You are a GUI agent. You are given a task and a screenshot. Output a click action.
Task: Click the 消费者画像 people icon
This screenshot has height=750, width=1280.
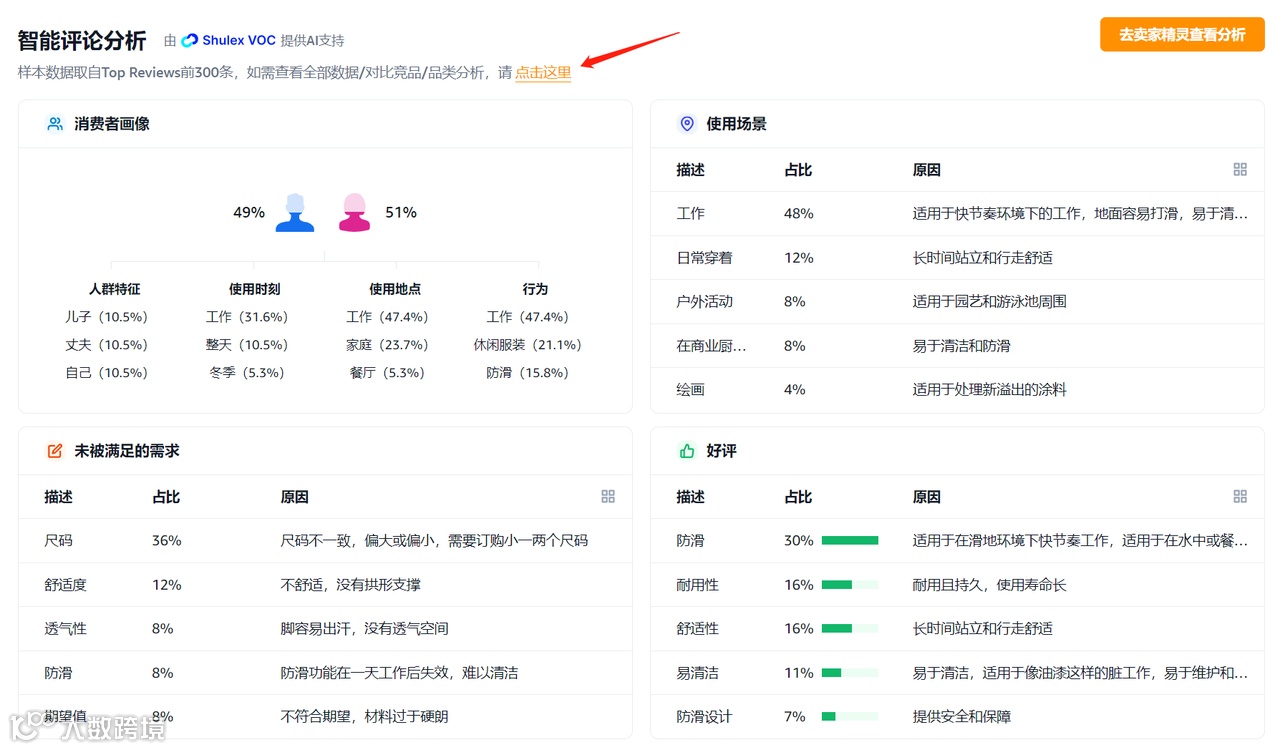[55, 124]
